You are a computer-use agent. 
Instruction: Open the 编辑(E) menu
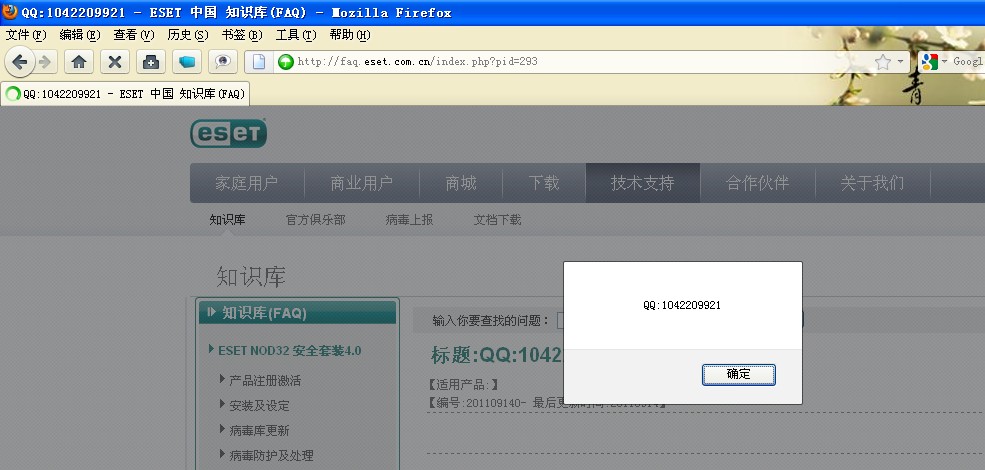(80, 35)
